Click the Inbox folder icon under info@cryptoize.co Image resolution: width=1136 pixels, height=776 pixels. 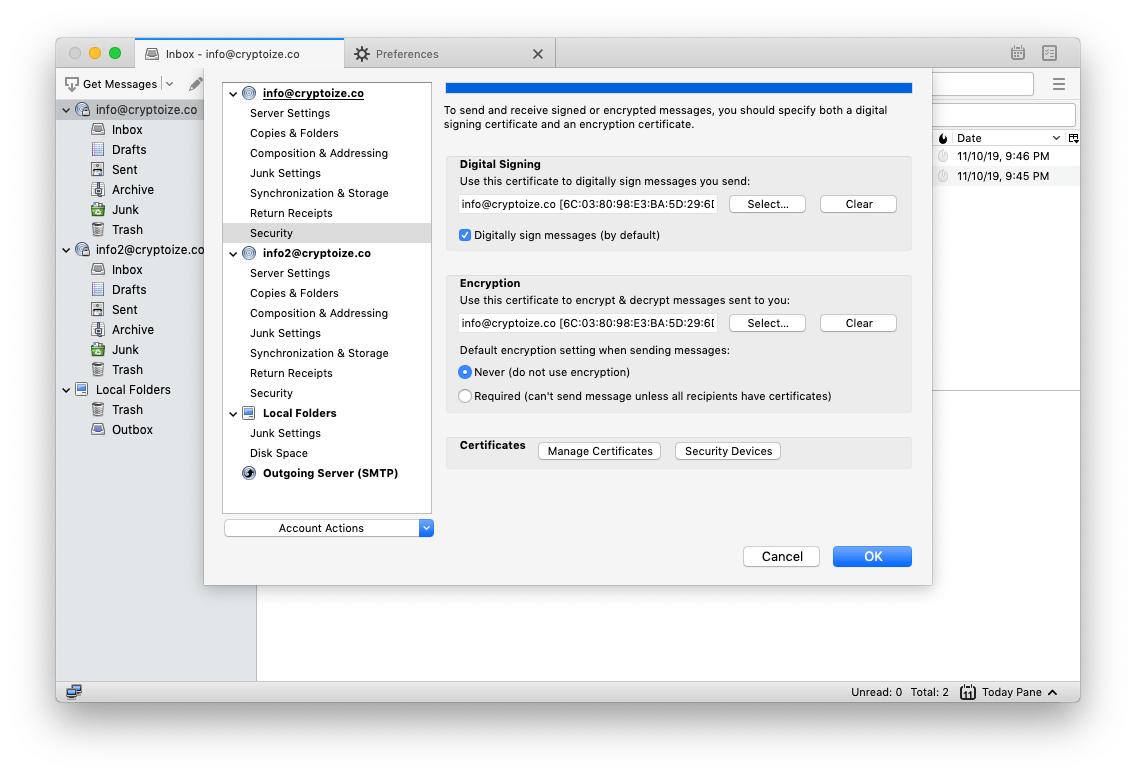98,130
